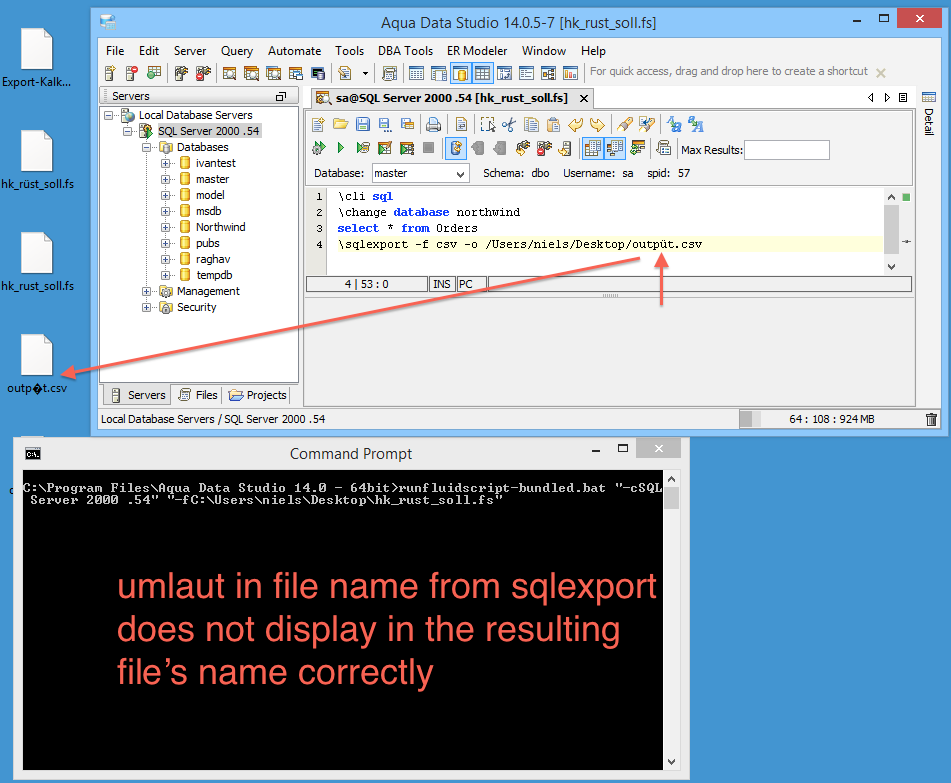This screenshot has height=783, width=951.
Task: Click the query editor vertical scrollbar
Action: 891,231
